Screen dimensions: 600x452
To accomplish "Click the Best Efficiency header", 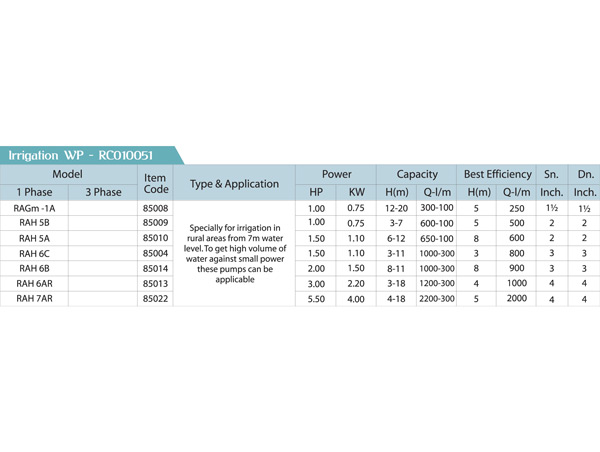I will point(497,174).
